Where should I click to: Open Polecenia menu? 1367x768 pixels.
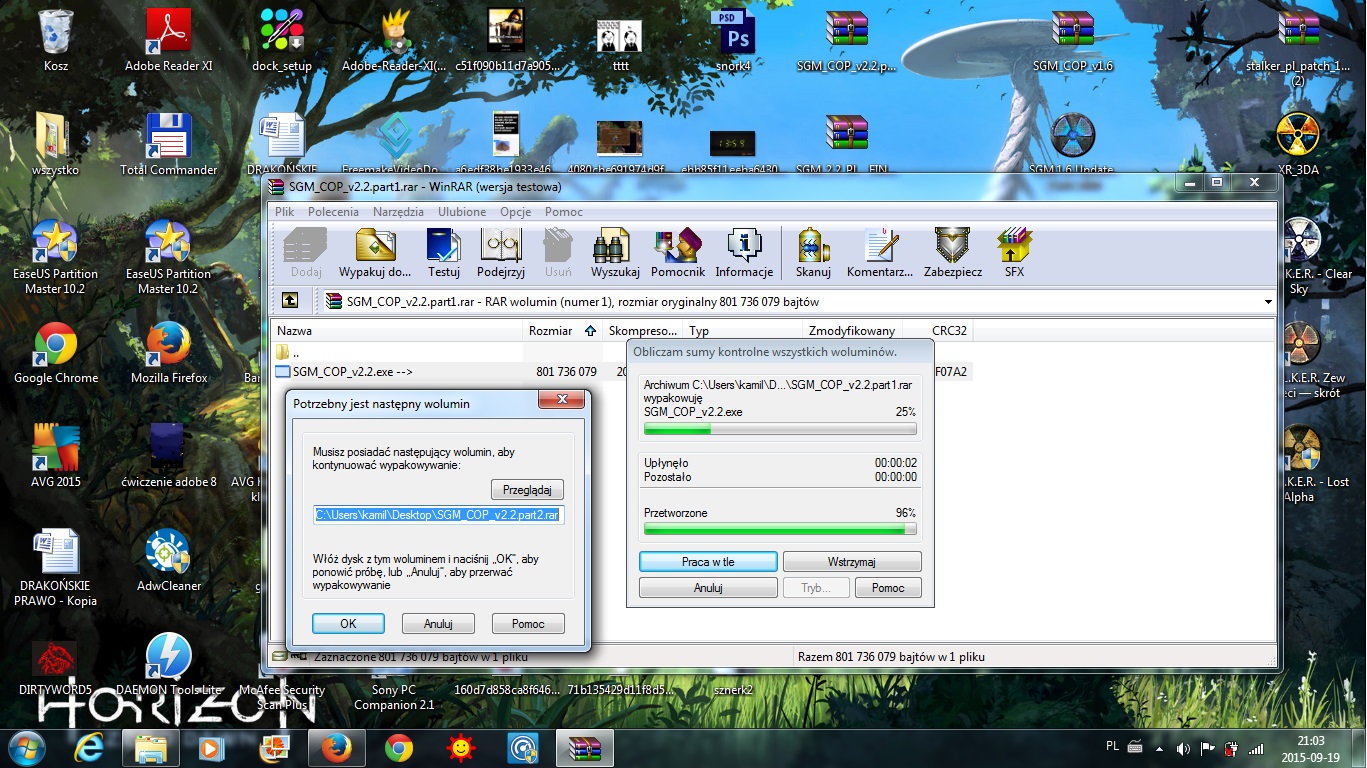click(x=333, y=212)
